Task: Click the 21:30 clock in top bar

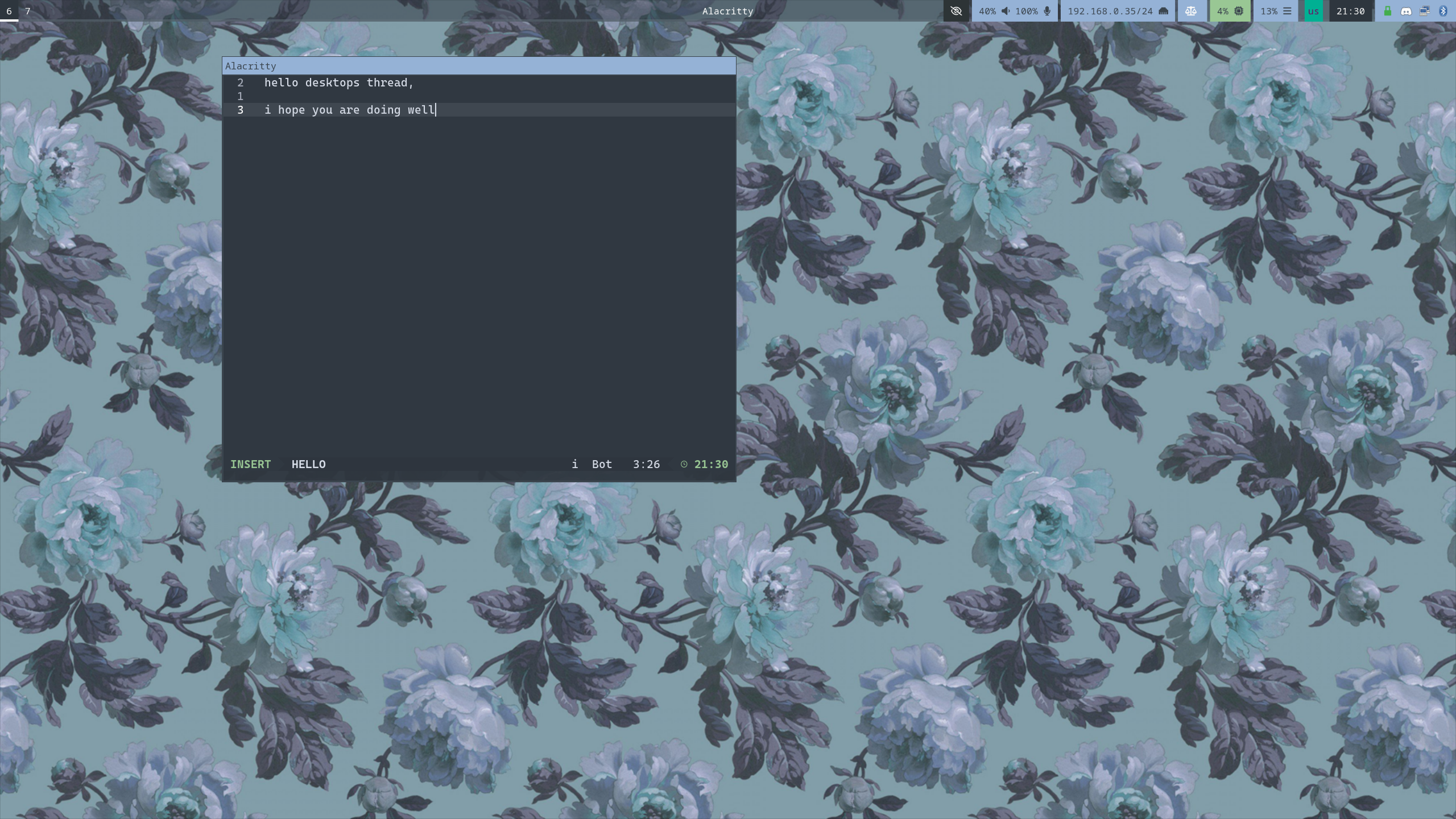Action: pos(1351,11)
